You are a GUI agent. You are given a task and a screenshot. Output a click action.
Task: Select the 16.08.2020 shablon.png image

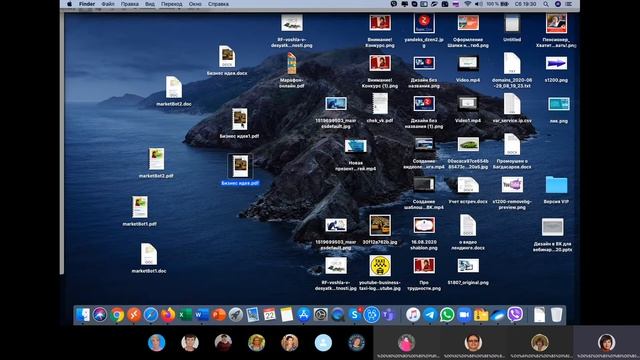tap(424, 233)
